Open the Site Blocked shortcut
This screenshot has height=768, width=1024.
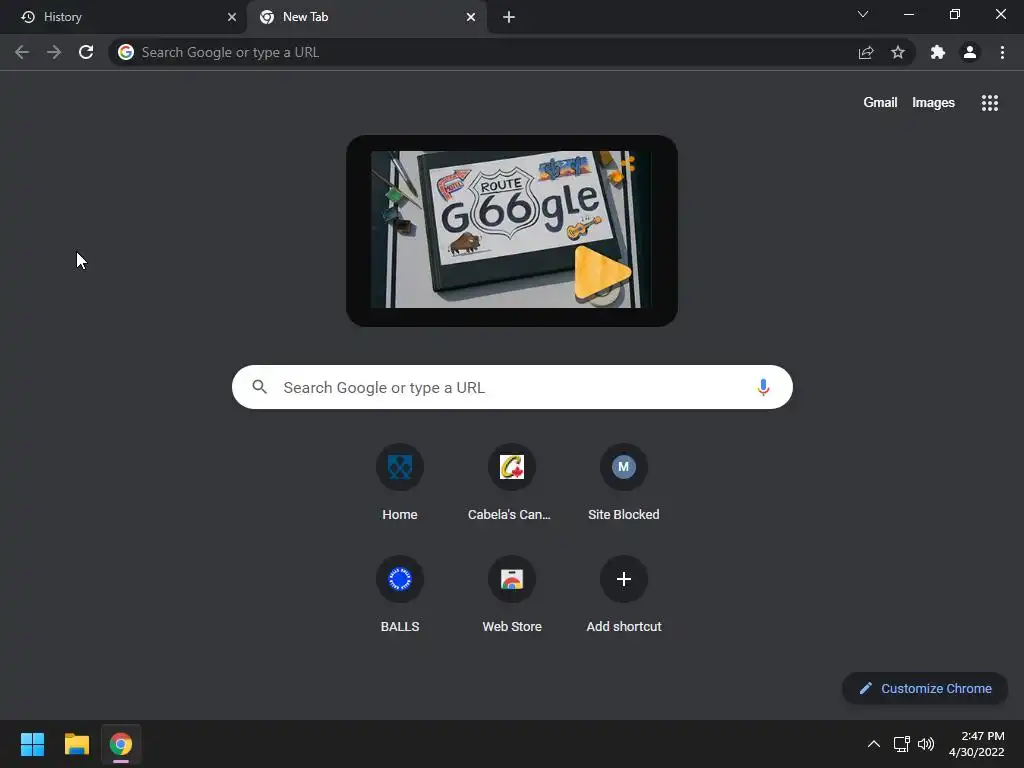pyautogui.click(x=624, y=483)
